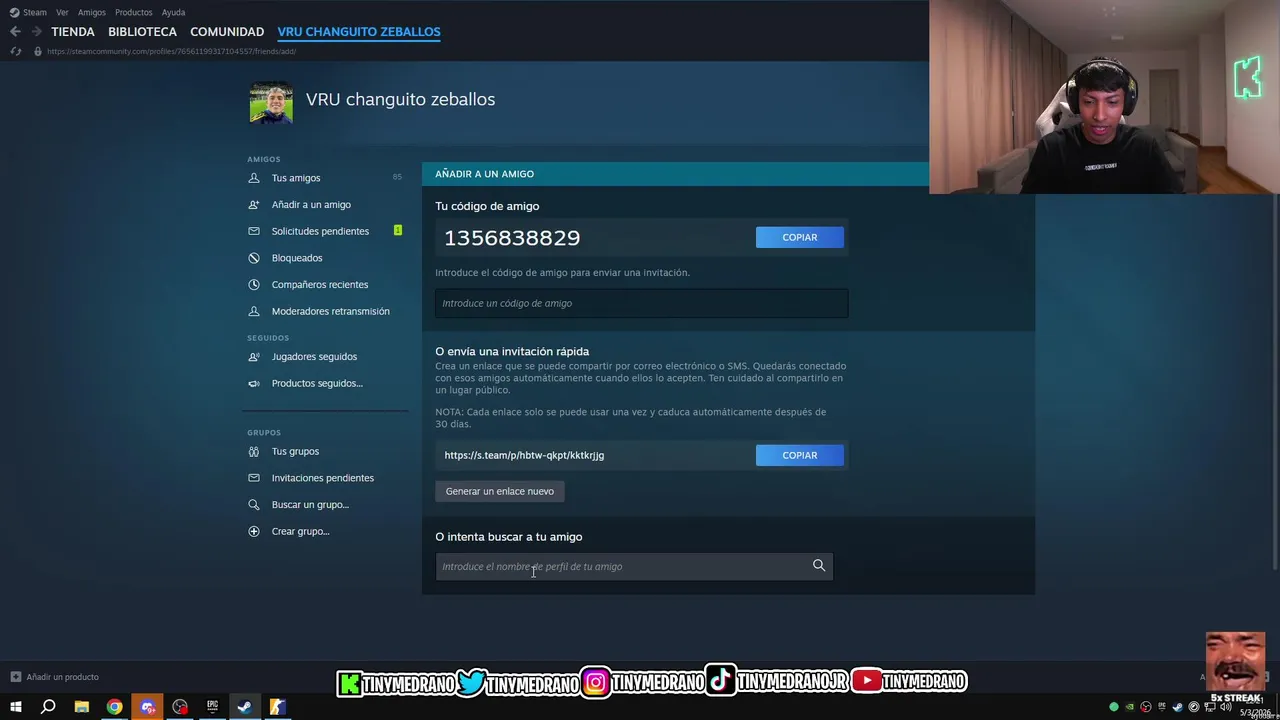Image resolution: width=1280 pixels, height=720 pixels.
Task: Open the Productos menu
Action: tap(134, 12)
